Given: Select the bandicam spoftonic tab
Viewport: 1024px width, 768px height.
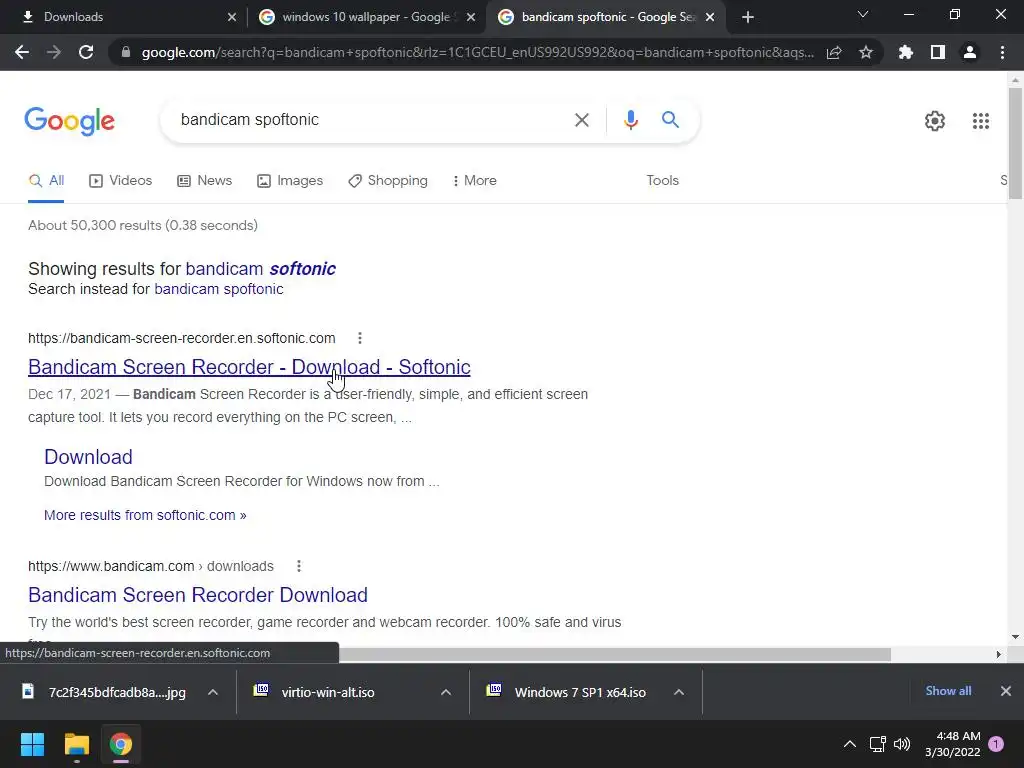Looking at the screenshot, I should 607,17.
